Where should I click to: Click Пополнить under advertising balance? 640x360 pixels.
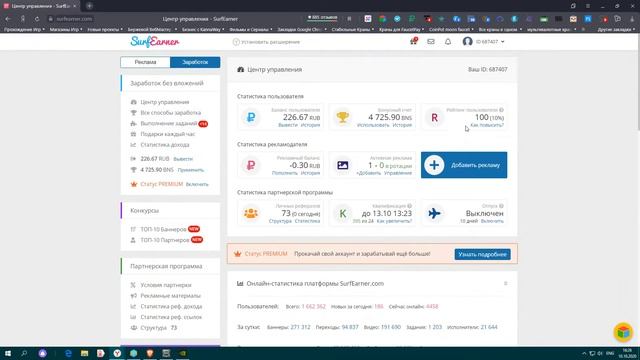[285, 173]
